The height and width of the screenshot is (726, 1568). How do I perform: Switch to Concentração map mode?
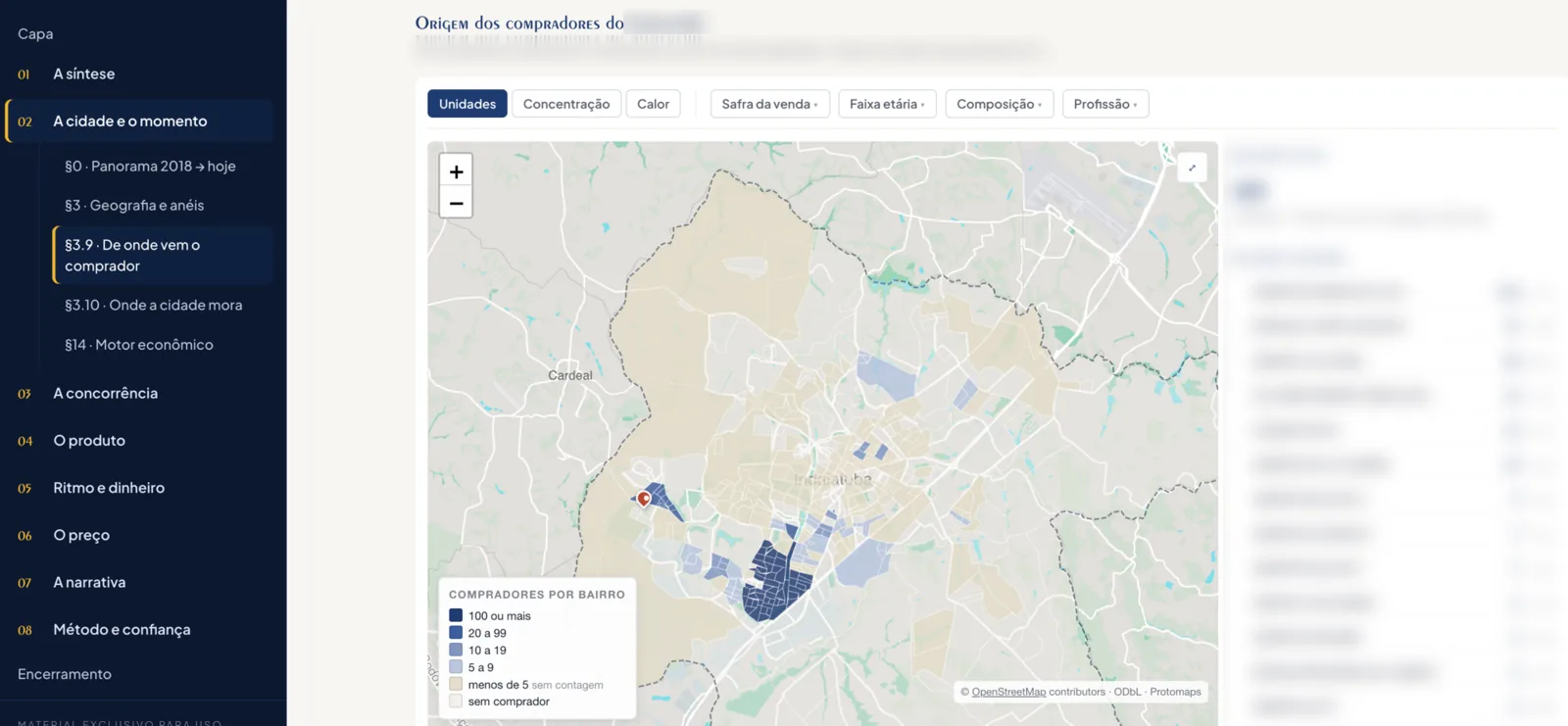tap(566, 104)
